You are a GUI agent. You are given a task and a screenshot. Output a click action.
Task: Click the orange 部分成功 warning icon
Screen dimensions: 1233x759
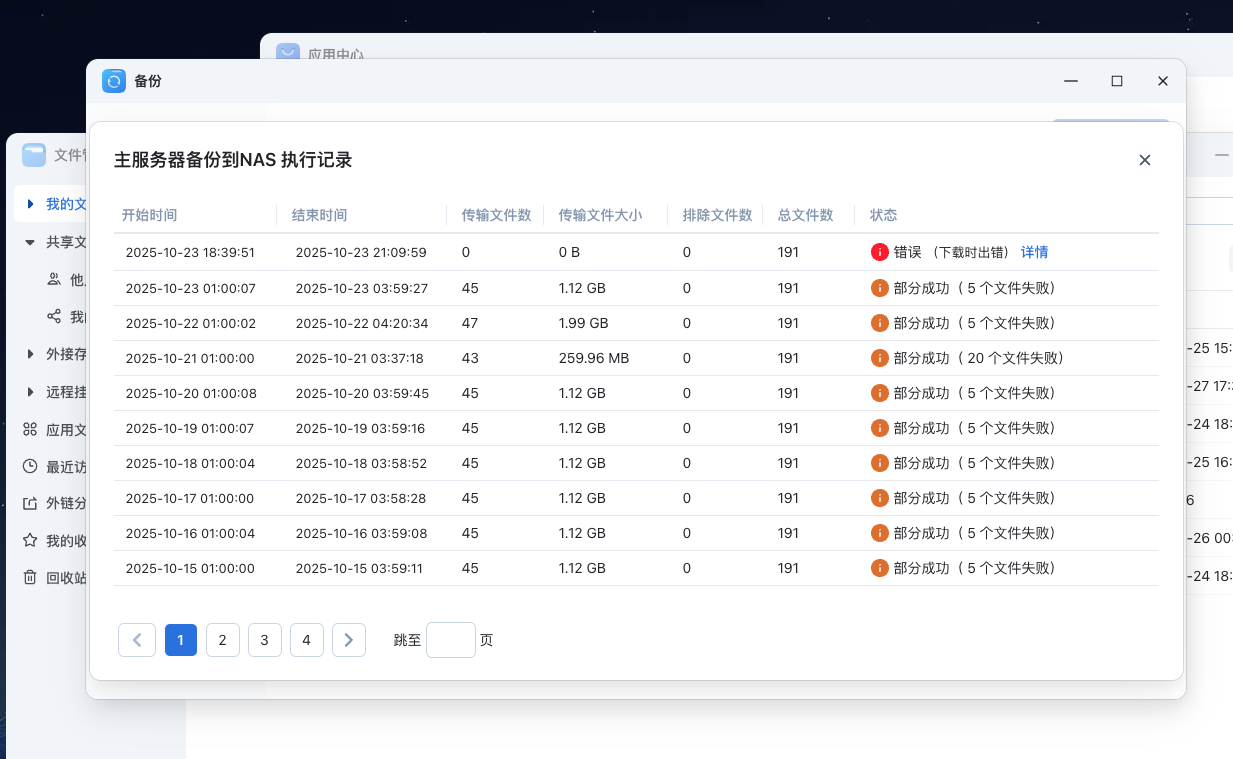pos(880,288)
